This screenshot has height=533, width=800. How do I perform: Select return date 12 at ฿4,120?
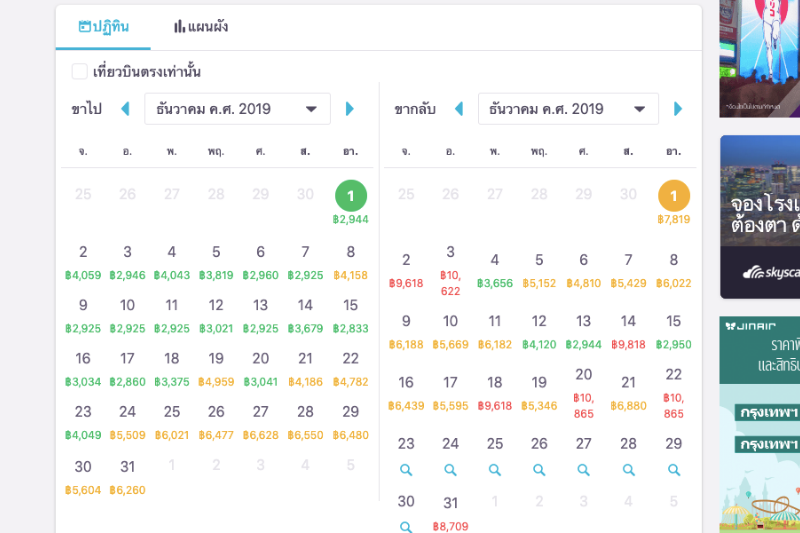coord(539,332)
